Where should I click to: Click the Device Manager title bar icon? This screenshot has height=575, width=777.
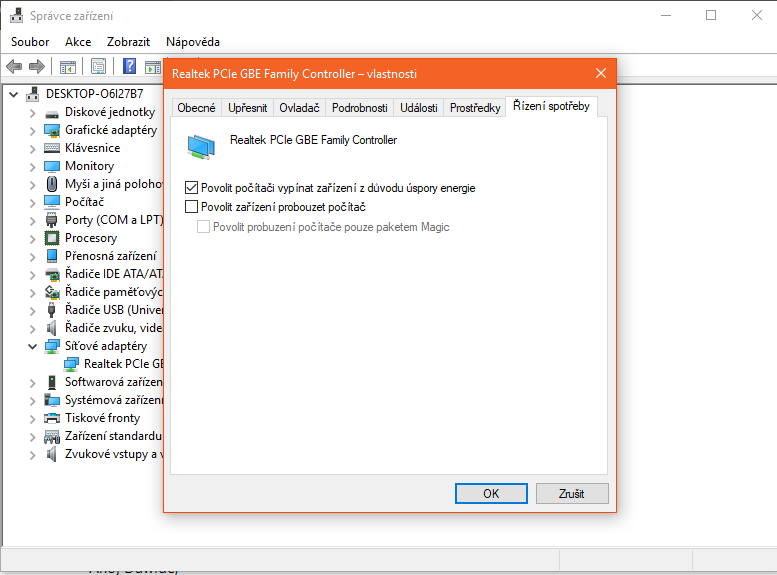click(x=16, y=15)
